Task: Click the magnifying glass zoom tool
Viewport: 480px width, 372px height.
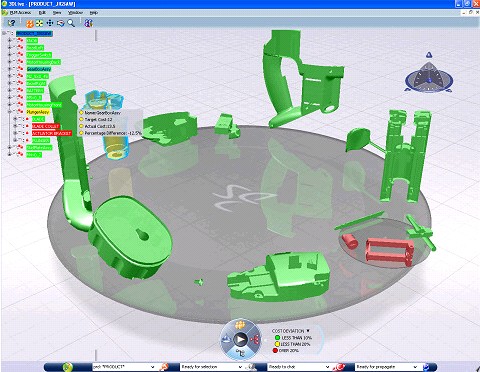Action: (71, 23)
